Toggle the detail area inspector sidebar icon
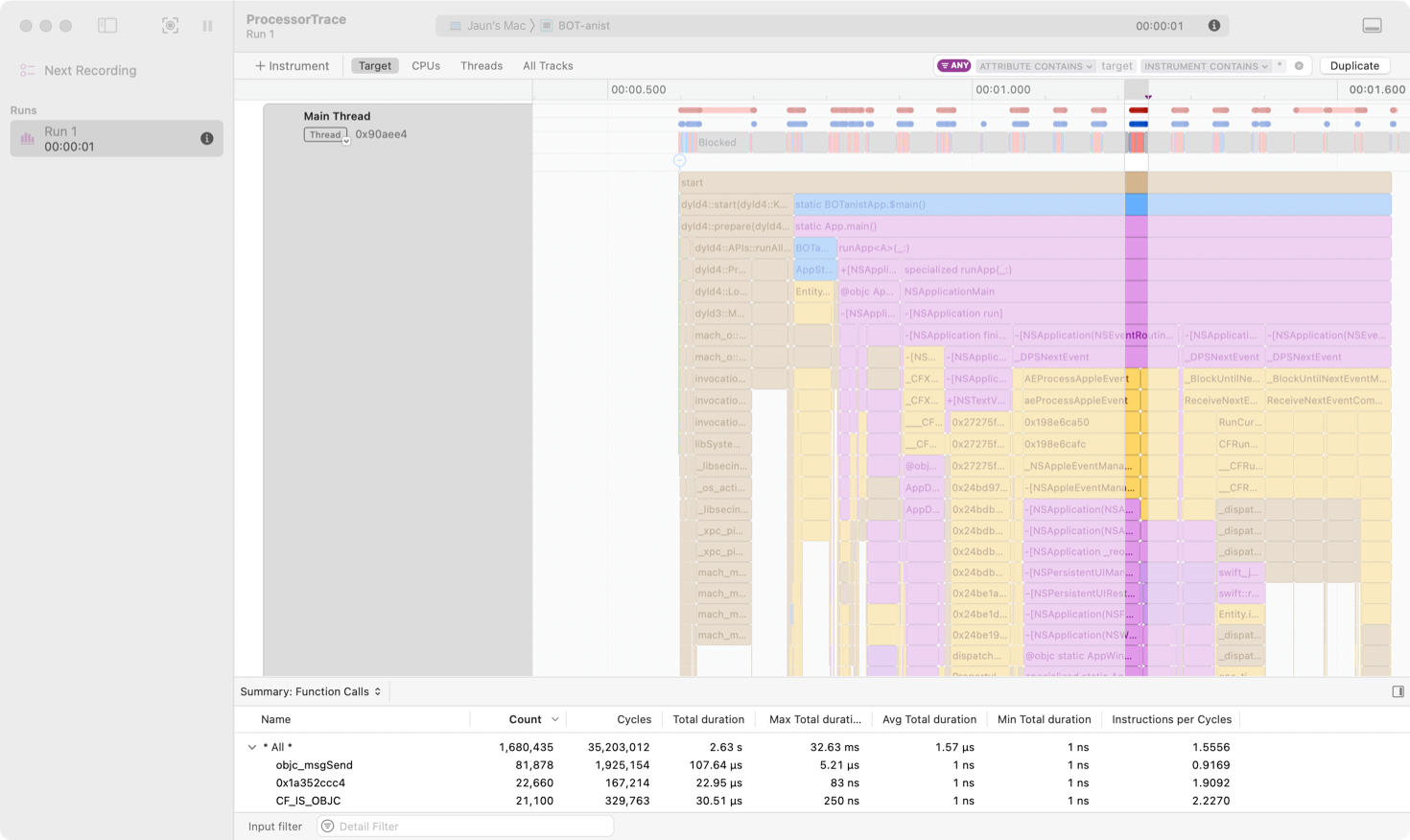Screen dimensions: 1410x840 (x=1398, y=691)
